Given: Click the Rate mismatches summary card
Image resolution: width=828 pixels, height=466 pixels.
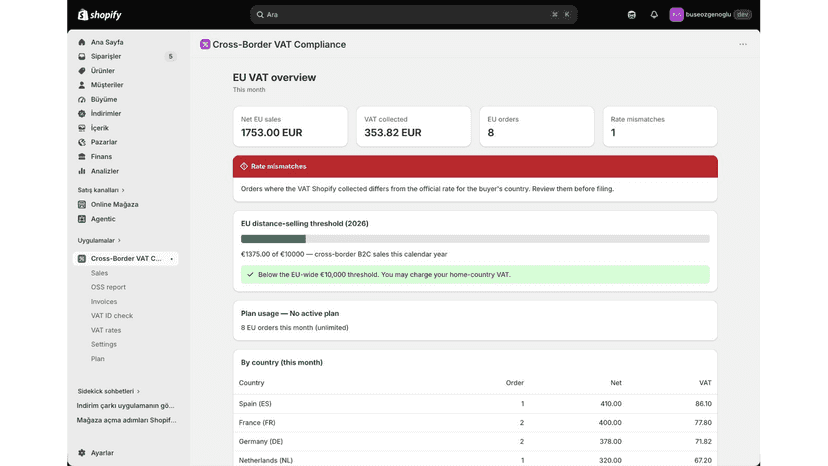Looking at the screenshot, I should click(660, 127).
